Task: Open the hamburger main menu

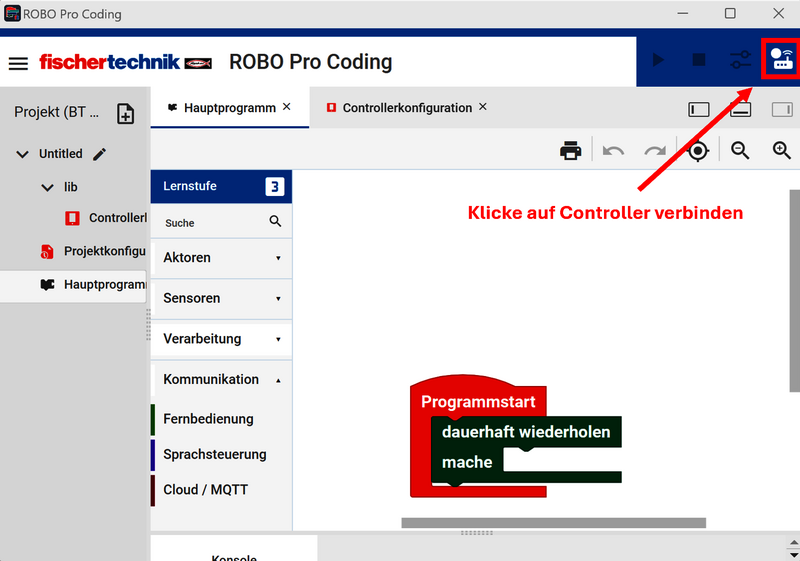Action: pyautogui.click(x=18, y=63)
